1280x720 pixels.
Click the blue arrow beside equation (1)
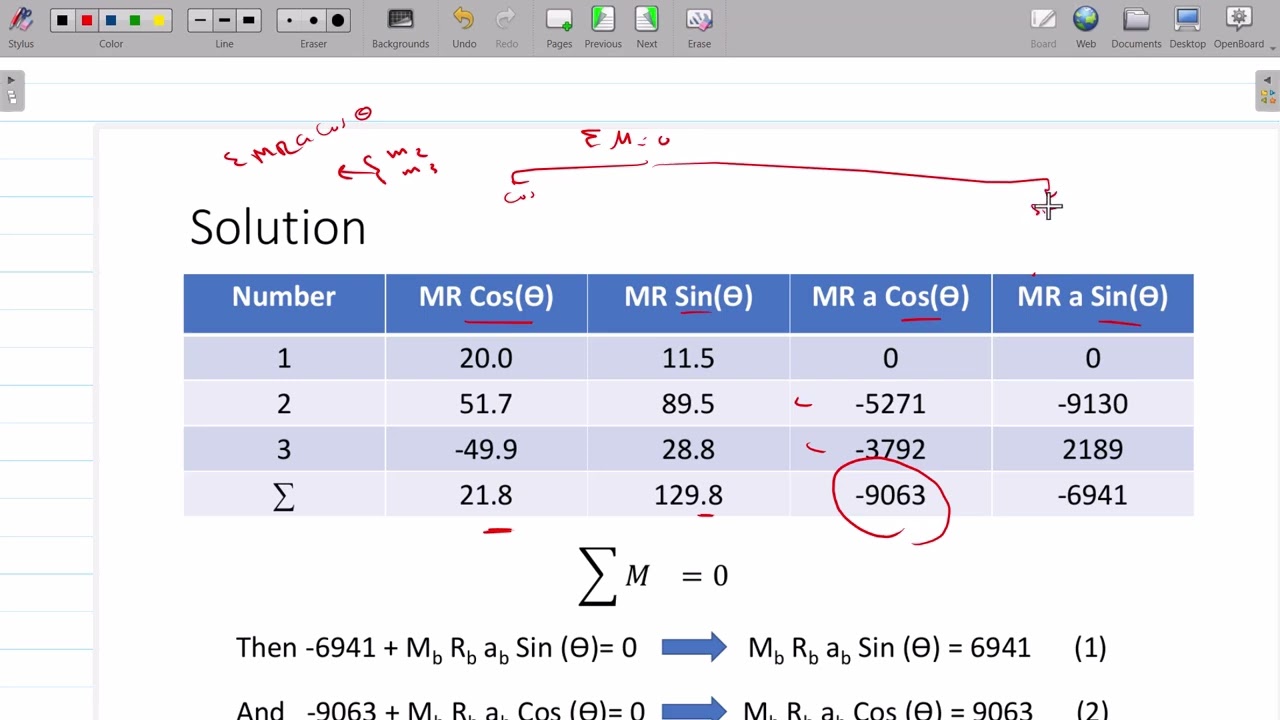click(x=694, y=647)
